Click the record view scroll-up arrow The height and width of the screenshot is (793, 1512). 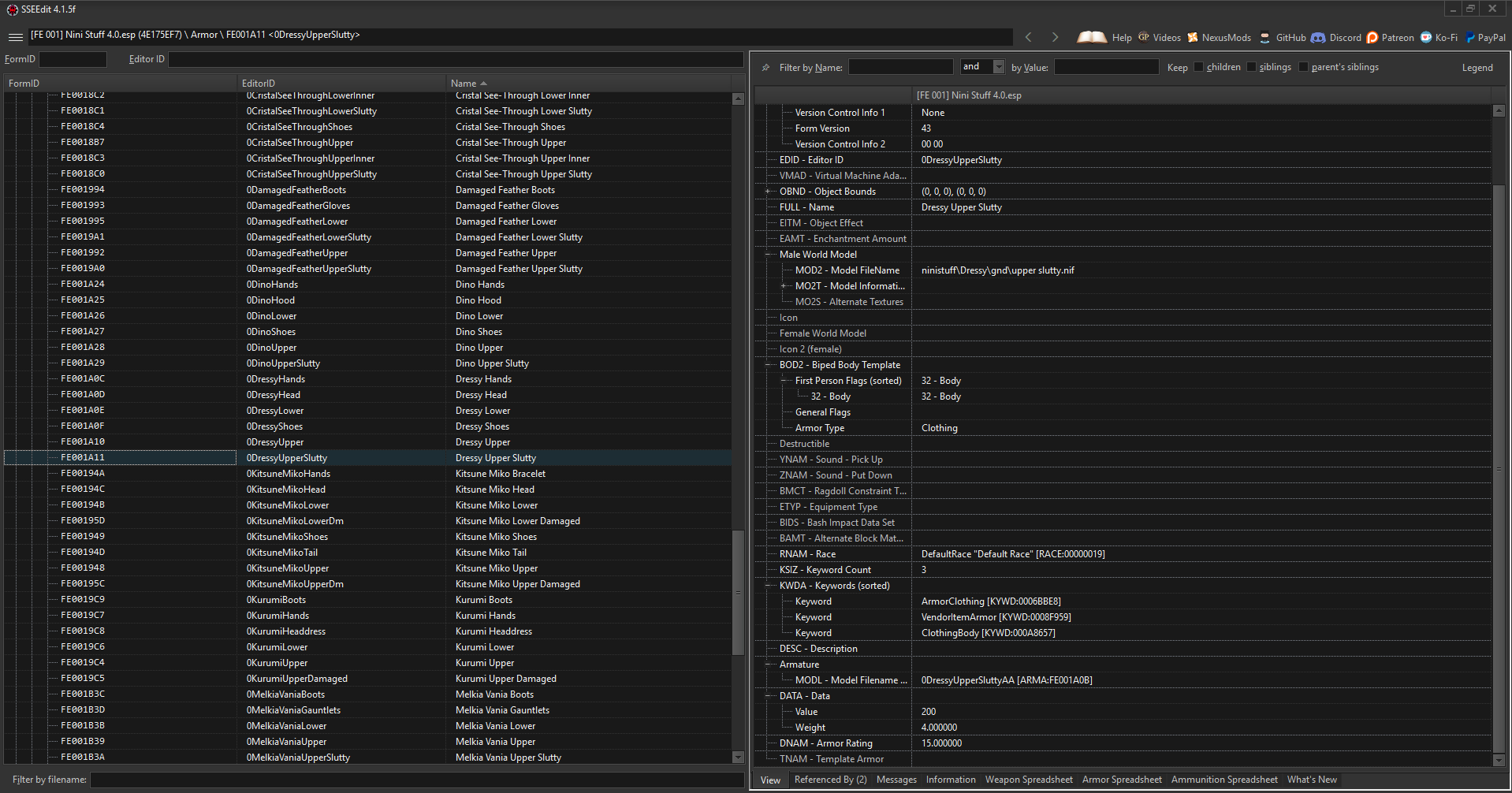[1499, 111]
